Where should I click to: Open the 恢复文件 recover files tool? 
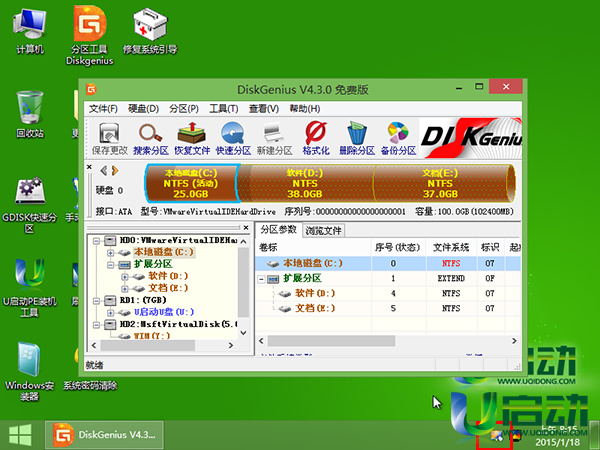coord(192,139)
